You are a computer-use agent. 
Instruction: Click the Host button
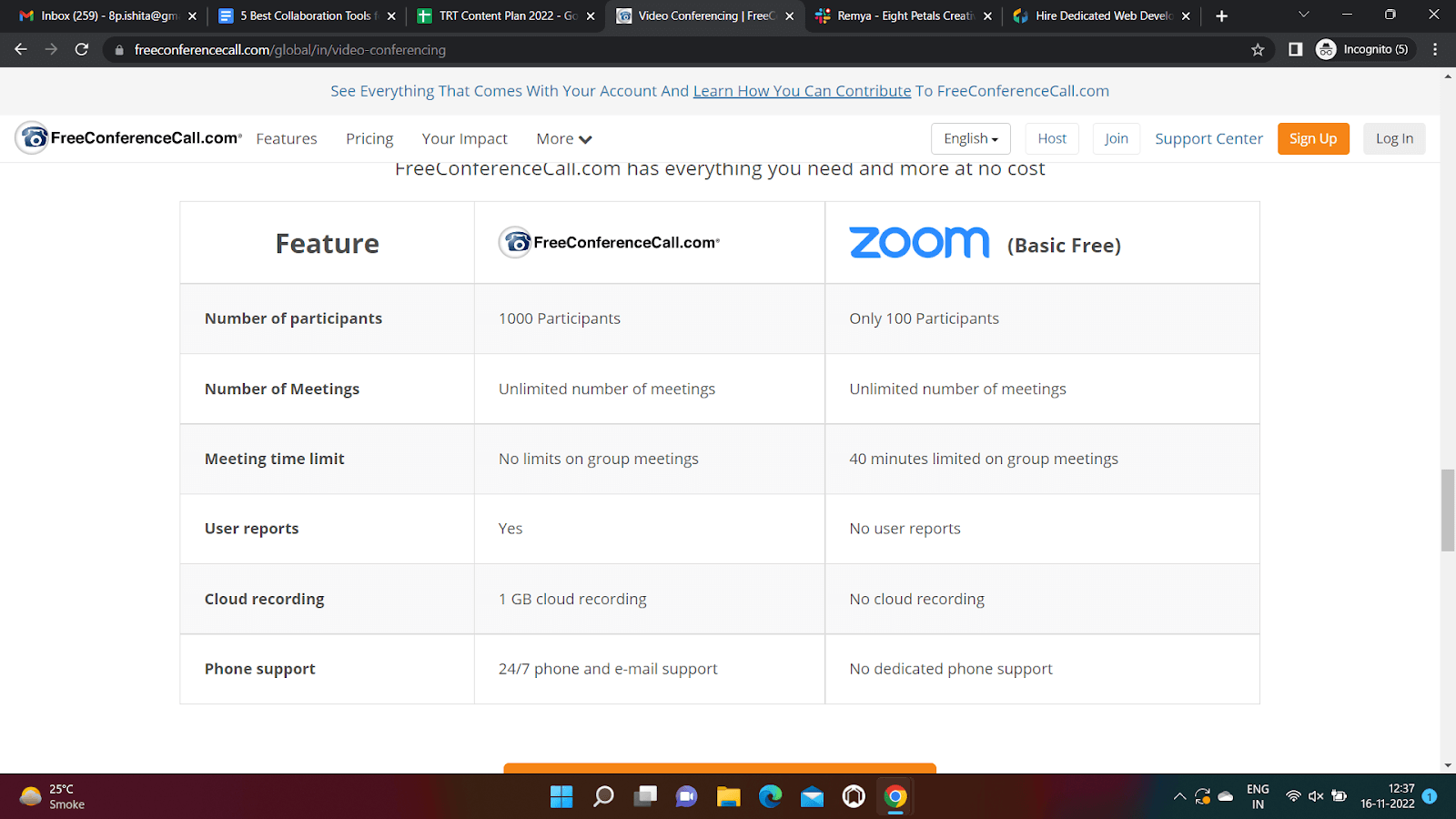pyautogui.click(x=1052, y=138)
